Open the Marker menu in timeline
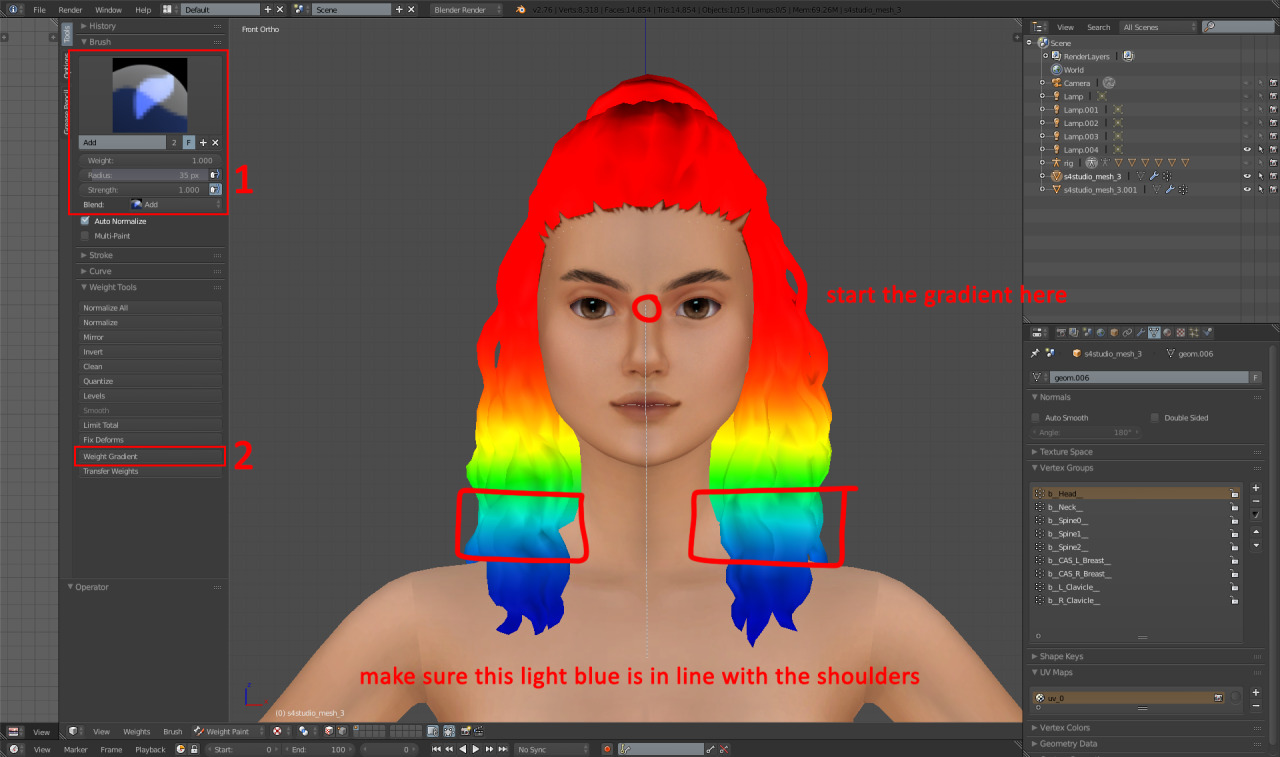 pyautogui.click(x=75, y=749)
